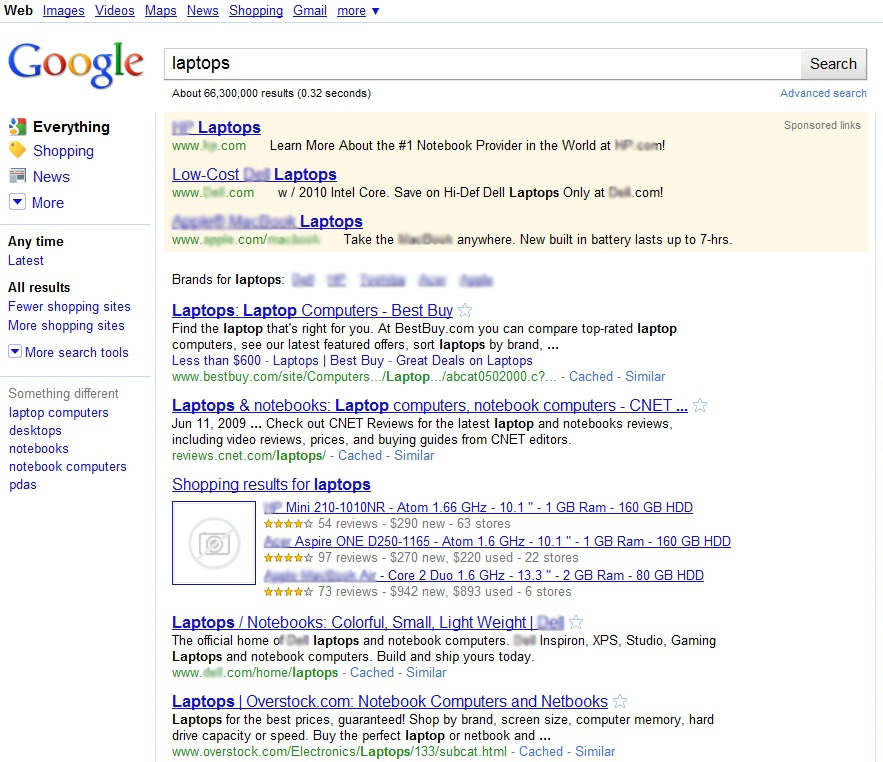Open the CNET Laptops & notebooks result

coord(430,405)
